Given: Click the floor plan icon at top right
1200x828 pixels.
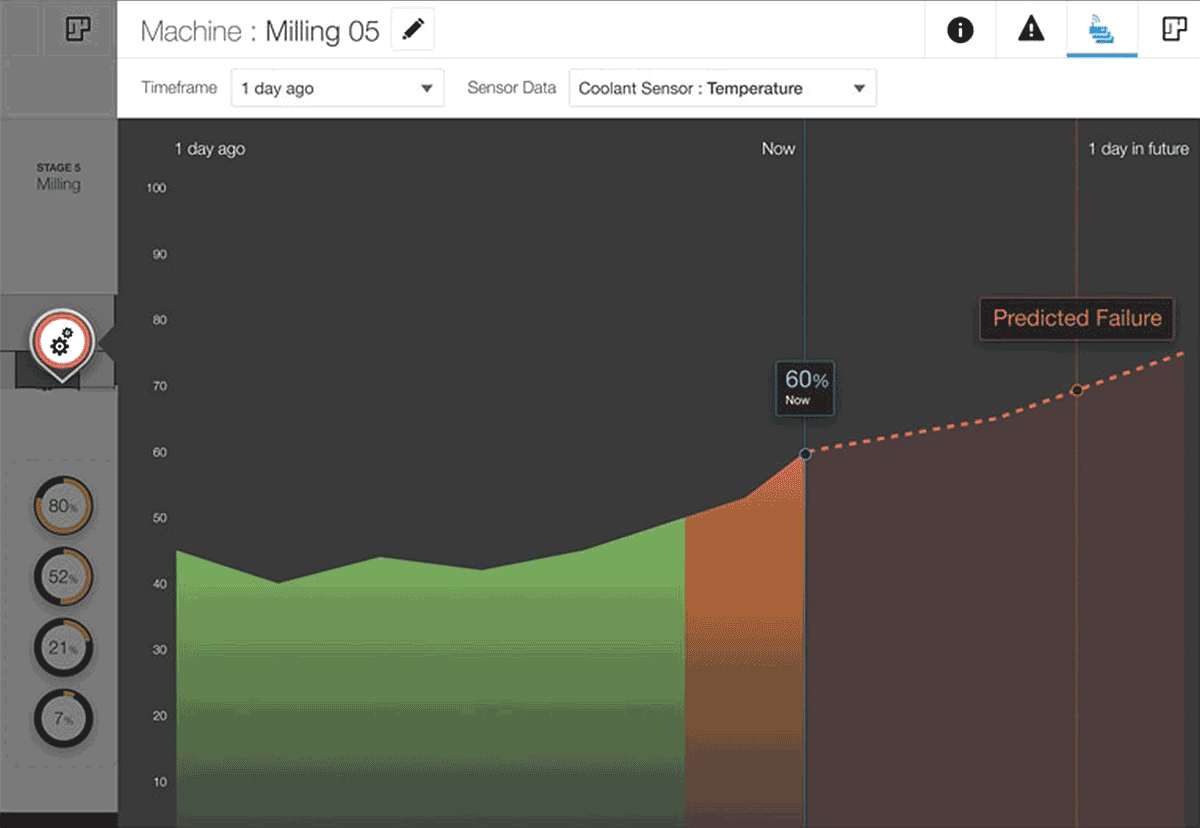Looking at the screenshot, I should 1173,30.
